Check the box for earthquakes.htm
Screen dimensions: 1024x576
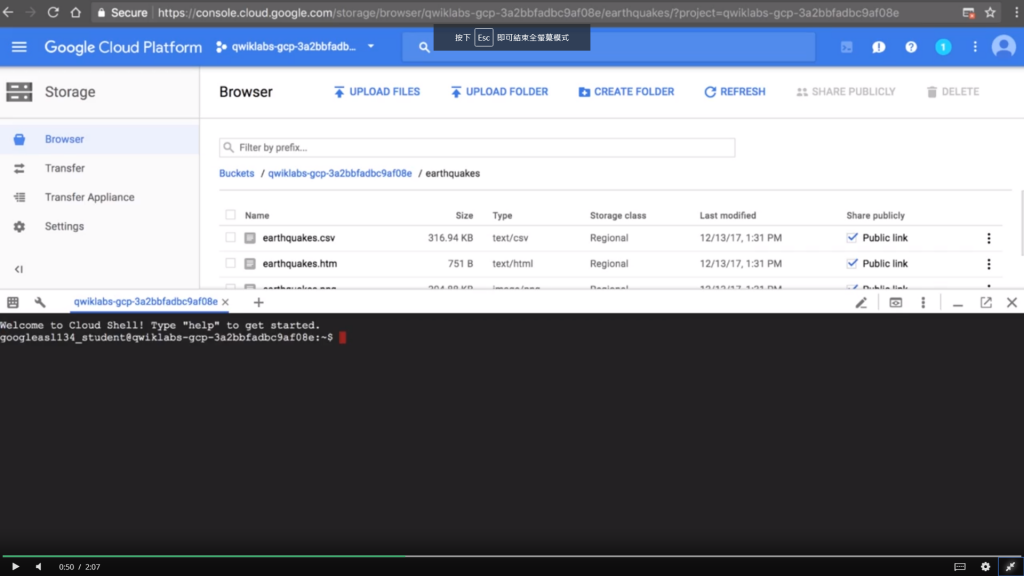click(x=231, y=263)
